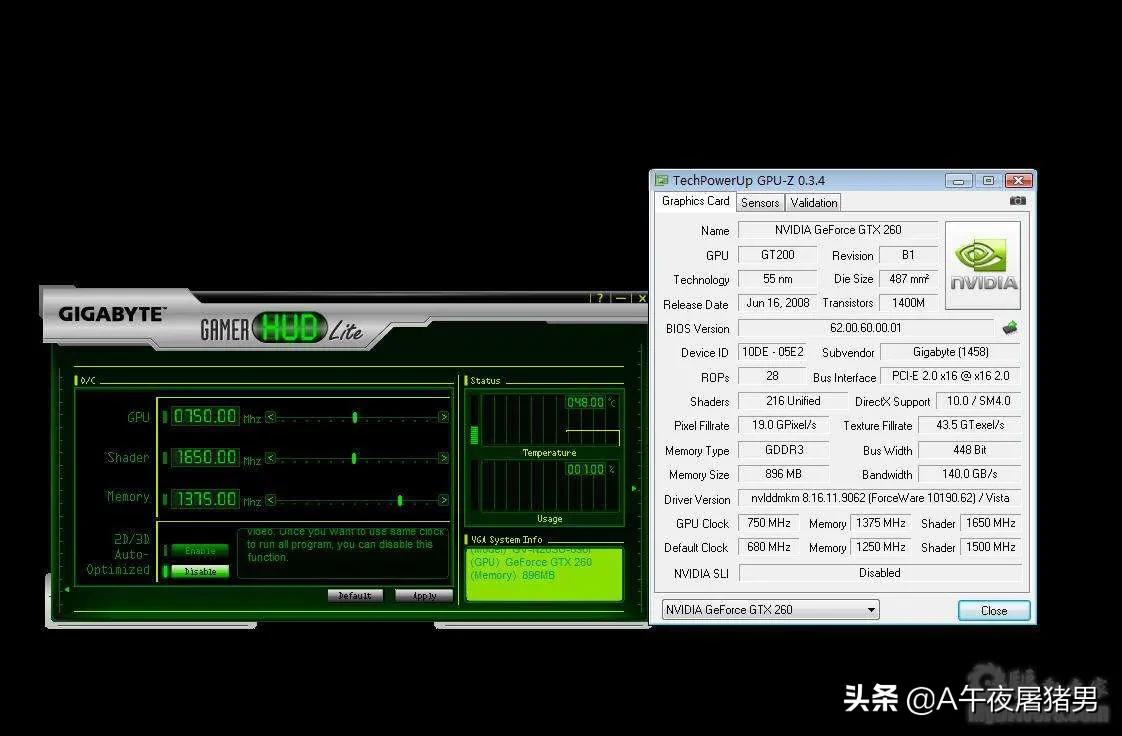The width and height of the screenshot is (1122, 736).
Task: Switch to the Validation tab
Action: [813, 202]
